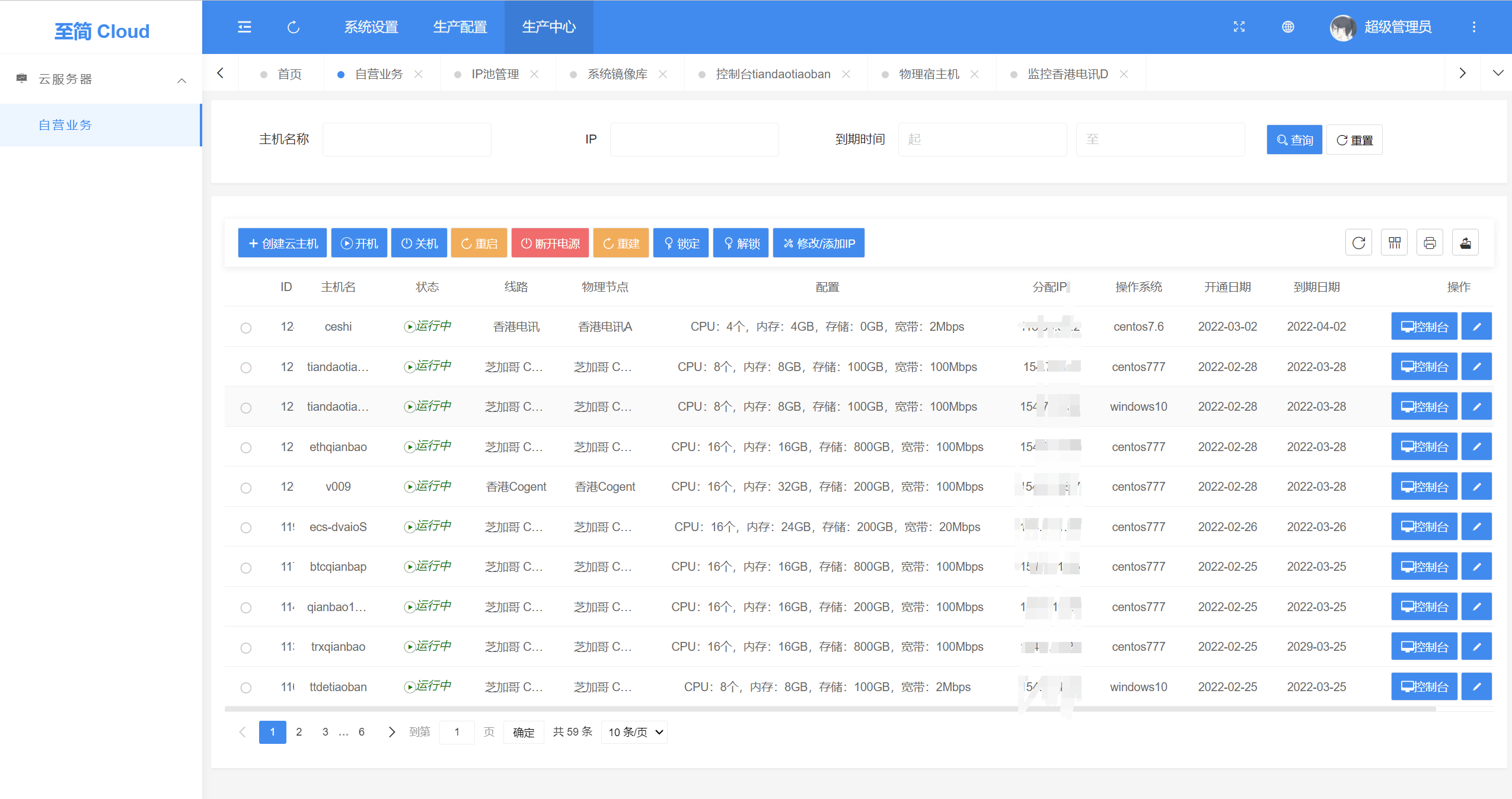
Task: Expand the tab list dropdown chevron
Action: click(1498, 73)
